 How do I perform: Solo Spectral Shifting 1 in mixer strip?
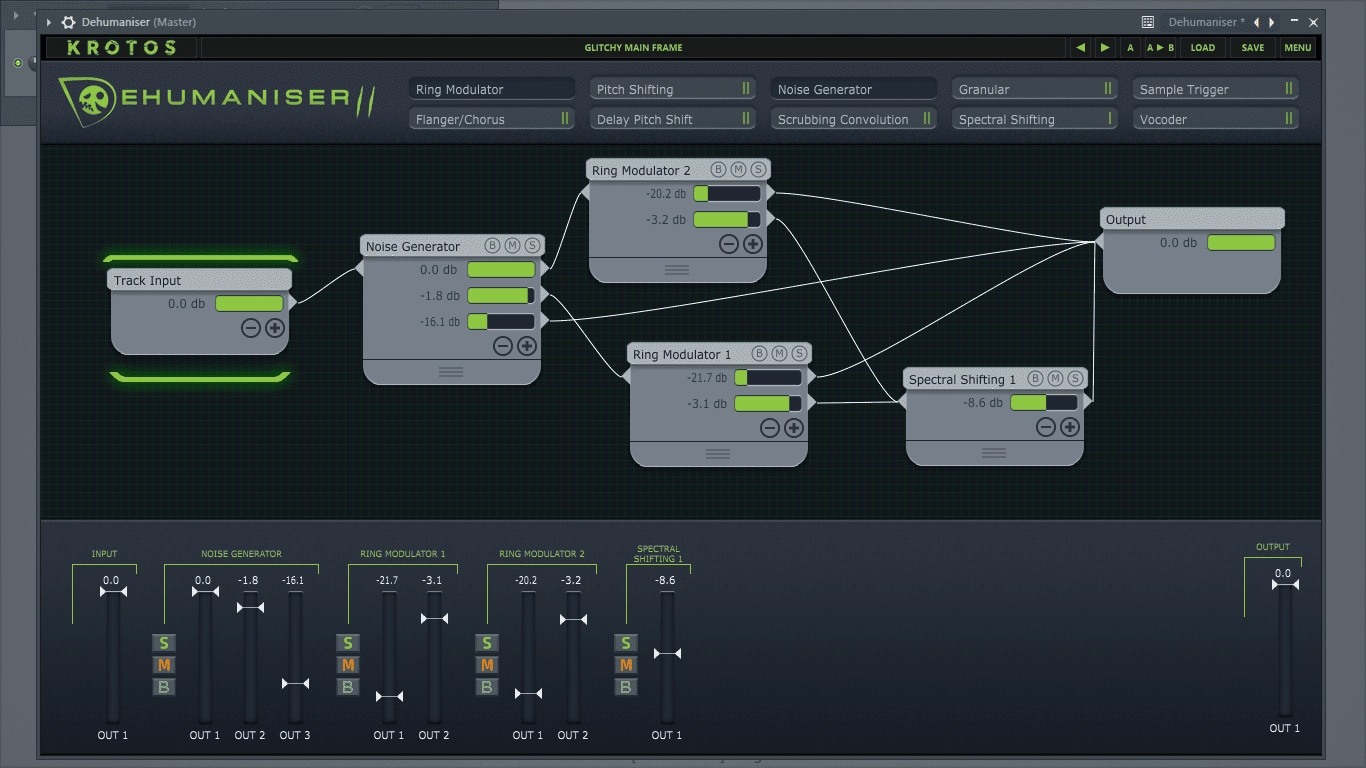tap(625, 643)
